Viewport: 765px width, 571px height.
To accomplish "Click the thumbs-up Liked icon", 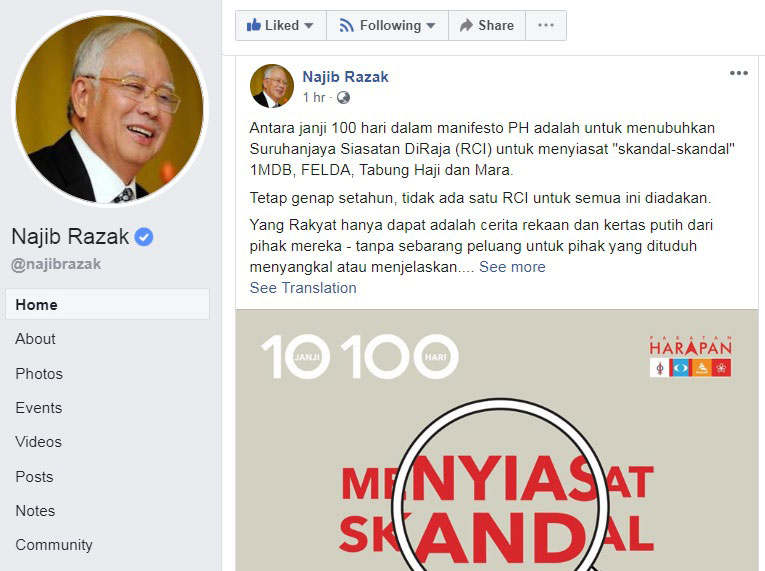I will pyautogui.click(x=253, y=25).
